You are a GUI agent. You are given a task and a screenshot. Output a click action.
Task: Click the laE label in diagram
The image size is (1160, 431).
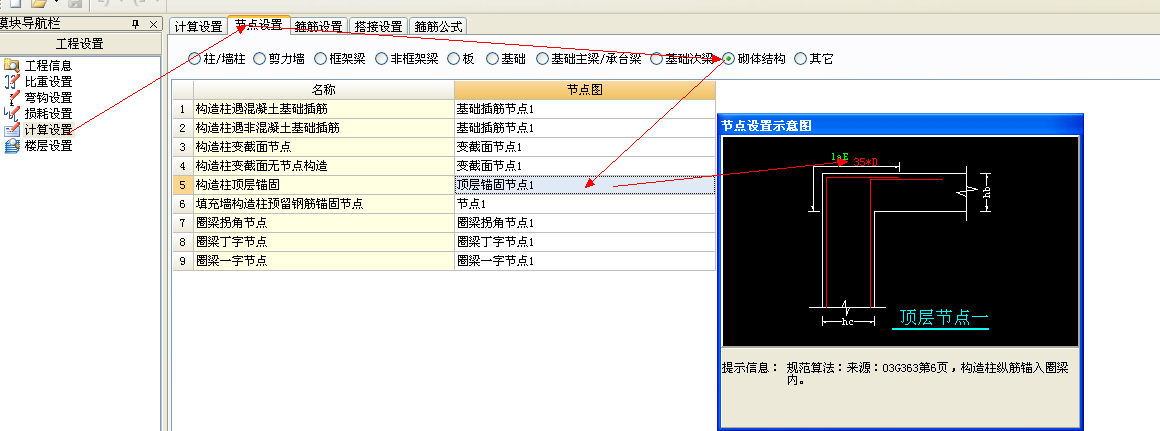click(x=840, y=157)
